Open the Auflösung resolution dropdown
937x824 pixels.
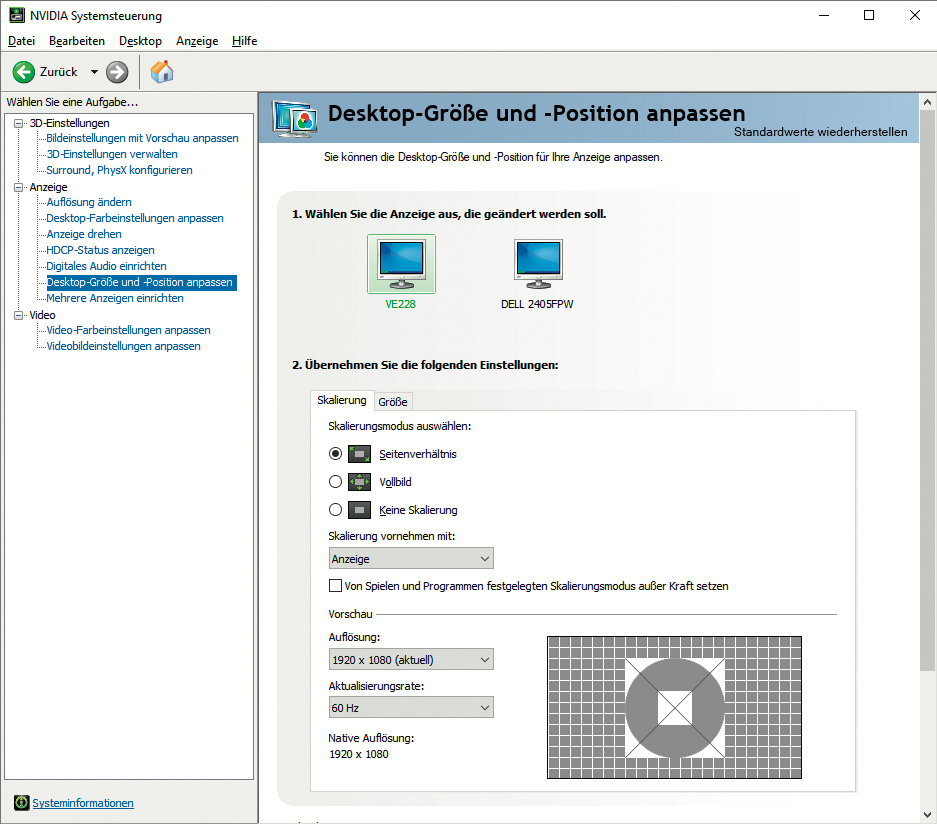point(411,660)
